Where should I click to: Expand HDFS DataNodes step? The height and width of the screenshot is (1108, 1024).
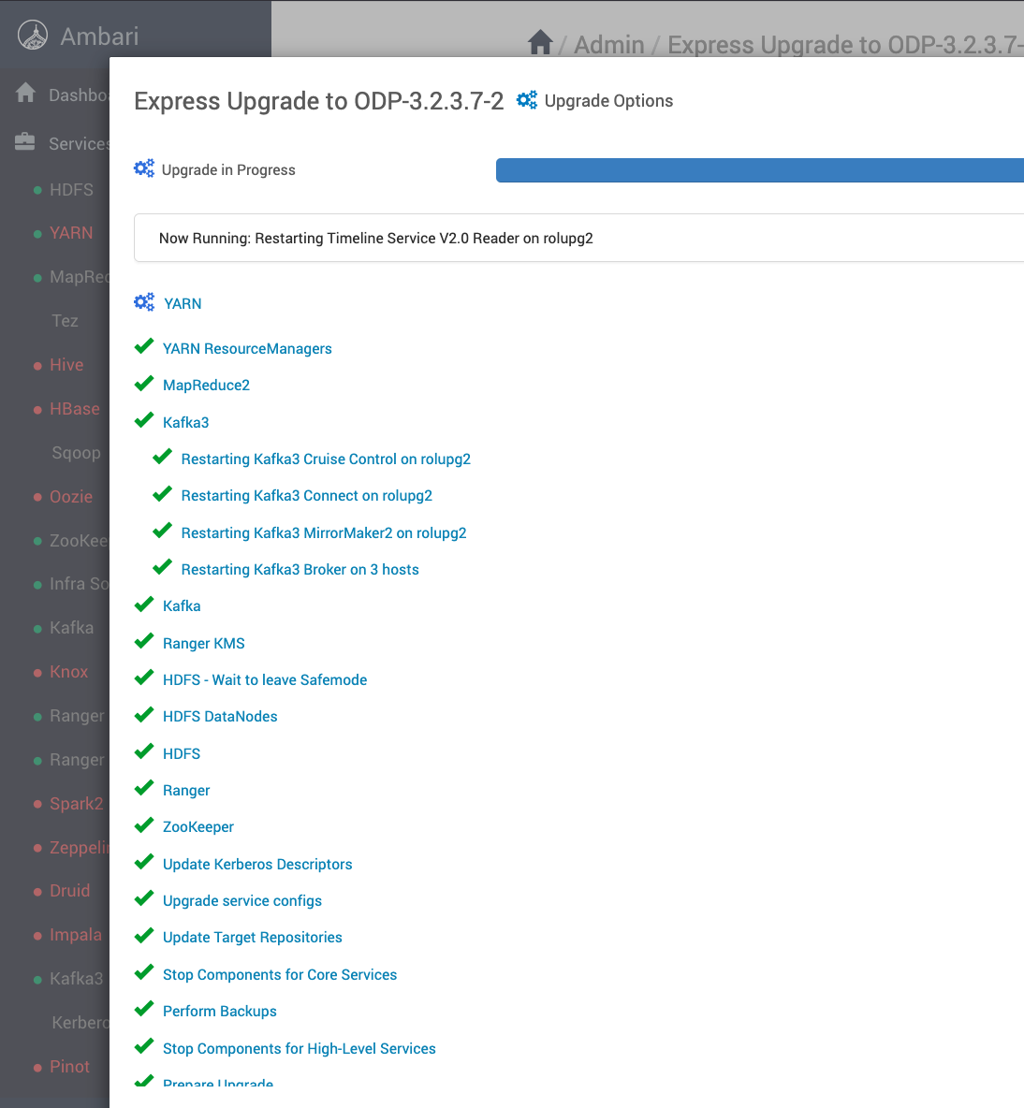pyautogui.click(x=220, y=717)
